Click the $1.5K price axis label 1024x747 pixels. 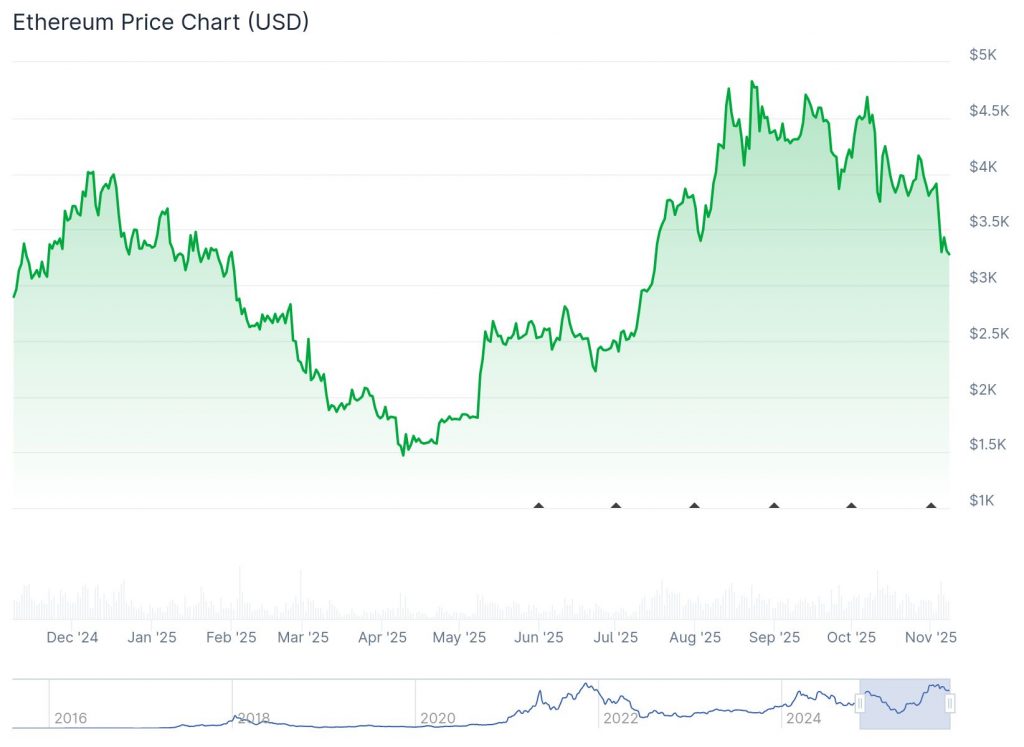(x=987, y=444)
